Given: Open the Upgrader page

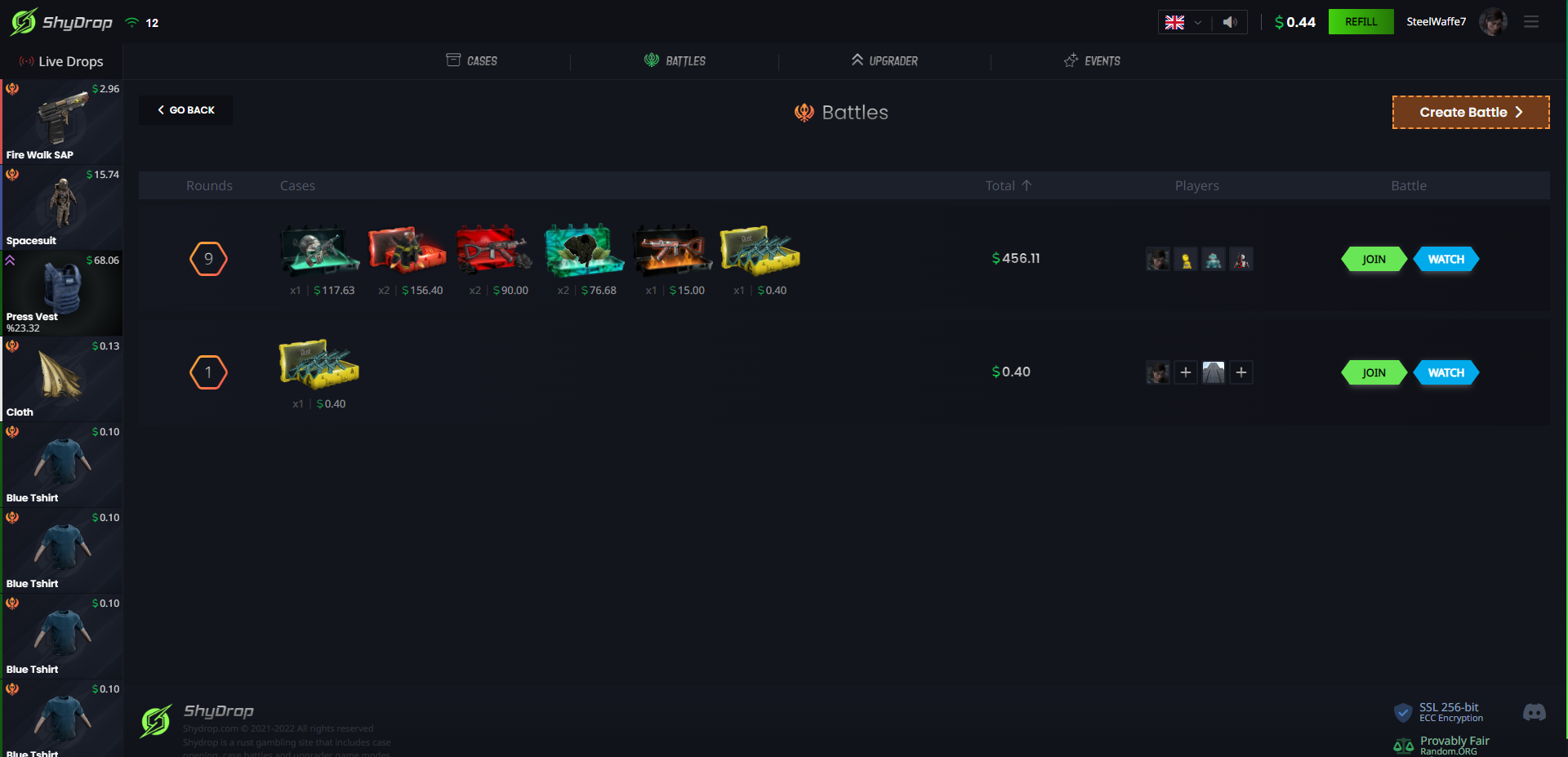Looking at the screenshot, I should pos(885,60).
